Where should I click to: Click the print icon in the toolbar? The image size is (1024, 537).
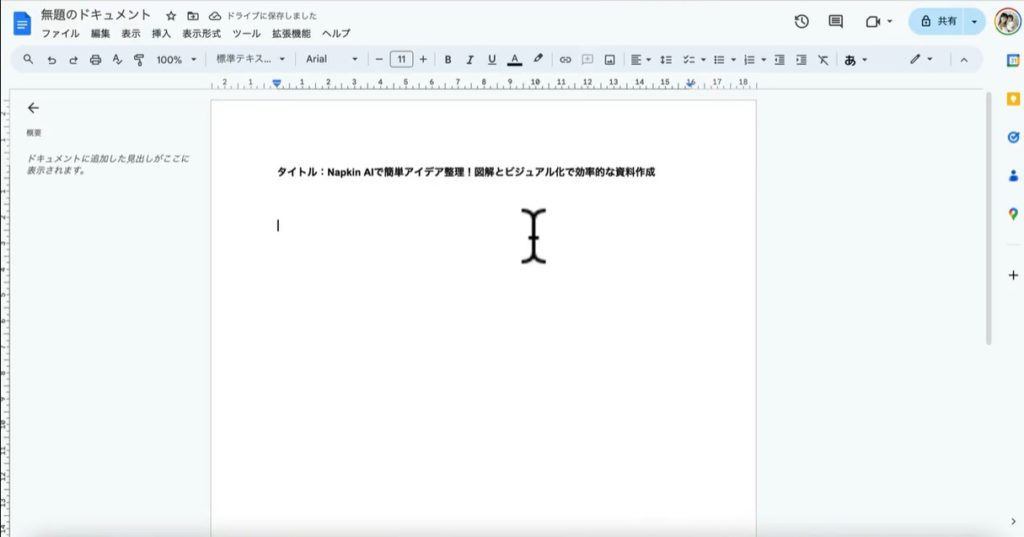tap(96, 60)
